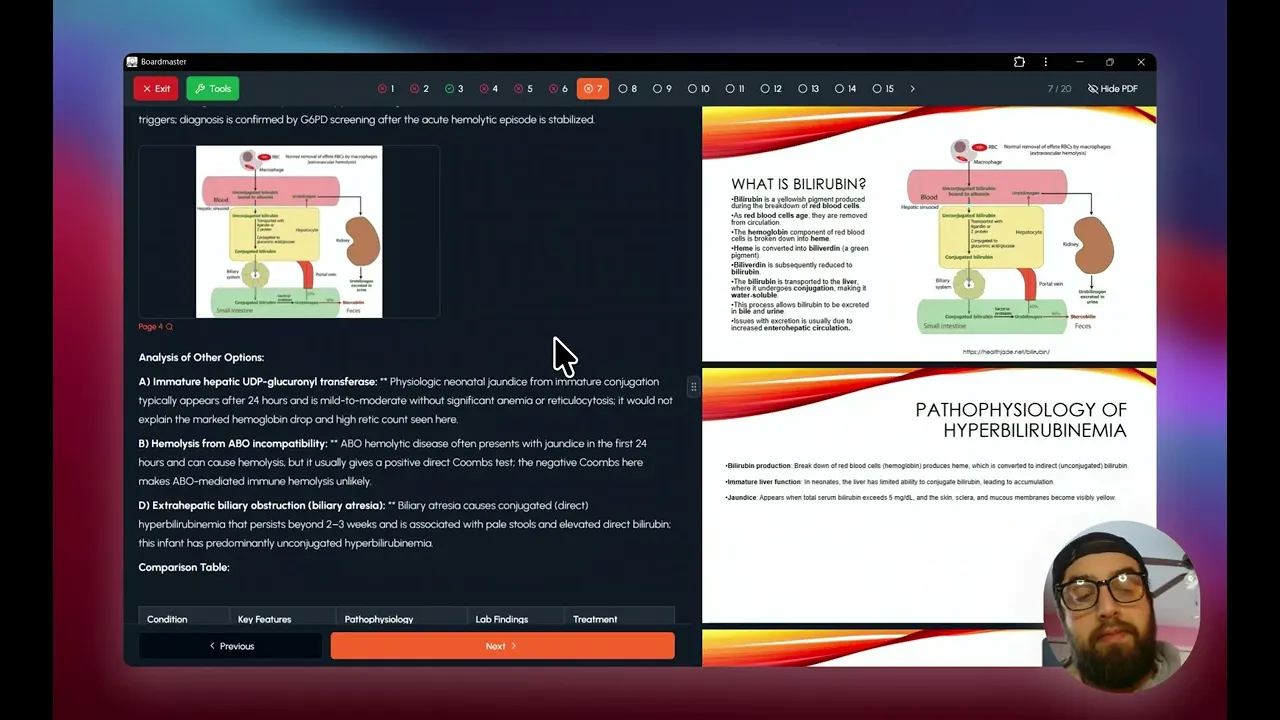The image size is (1280, 720).
Task: Open the three-dot menu in title bar
Action: pyautogui.click(x=1046, y=62)
